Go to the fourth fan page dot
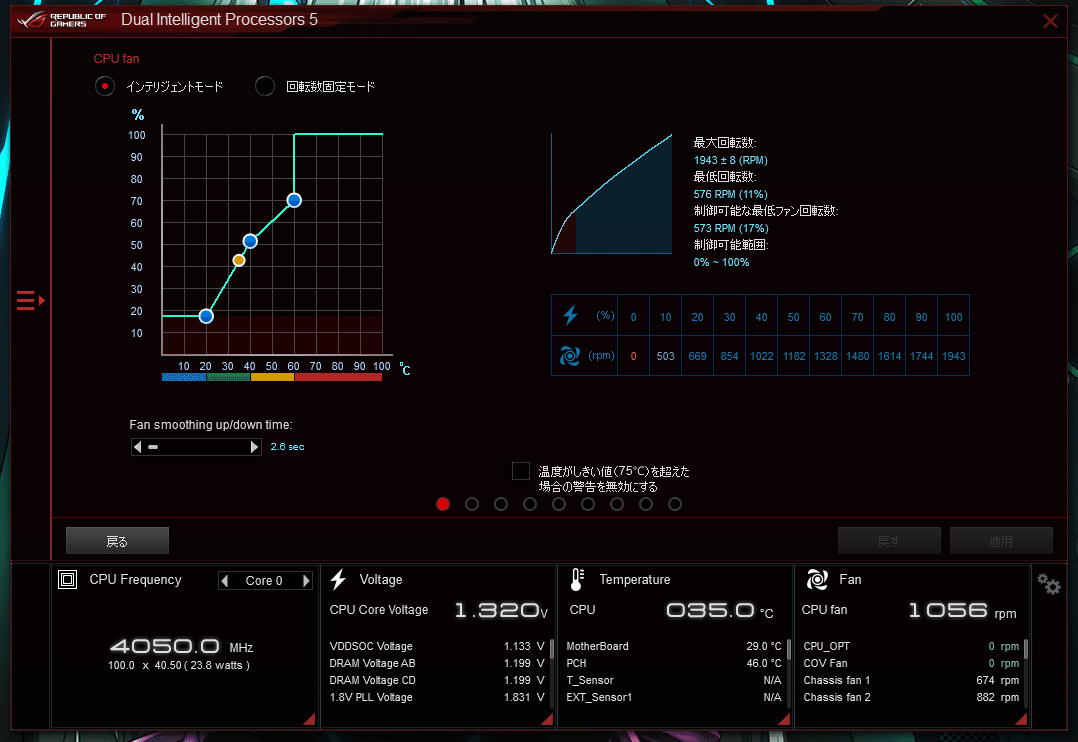 (x=529, y=504)
